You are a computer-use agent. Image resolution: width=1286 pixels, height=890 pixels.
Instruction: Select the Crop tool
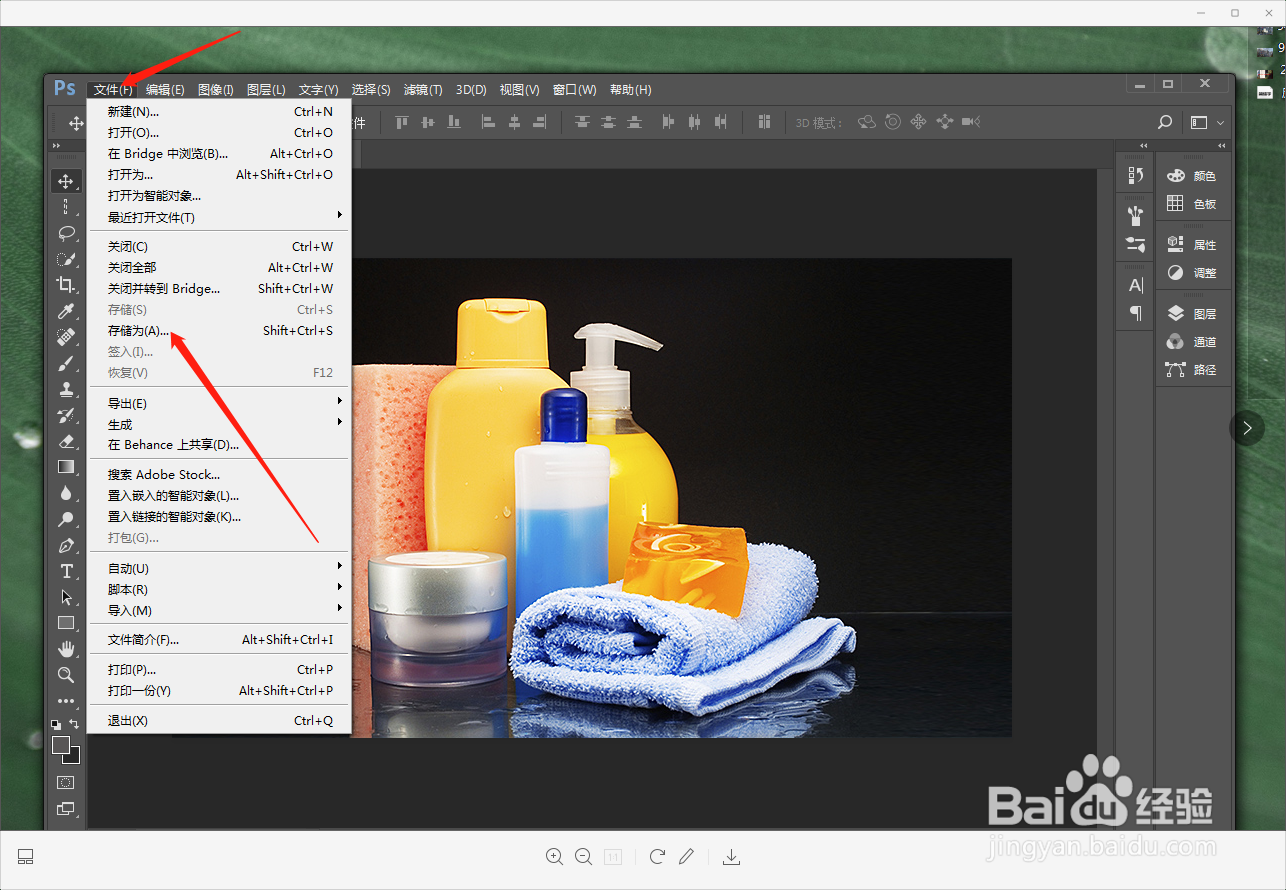point(66,285)
